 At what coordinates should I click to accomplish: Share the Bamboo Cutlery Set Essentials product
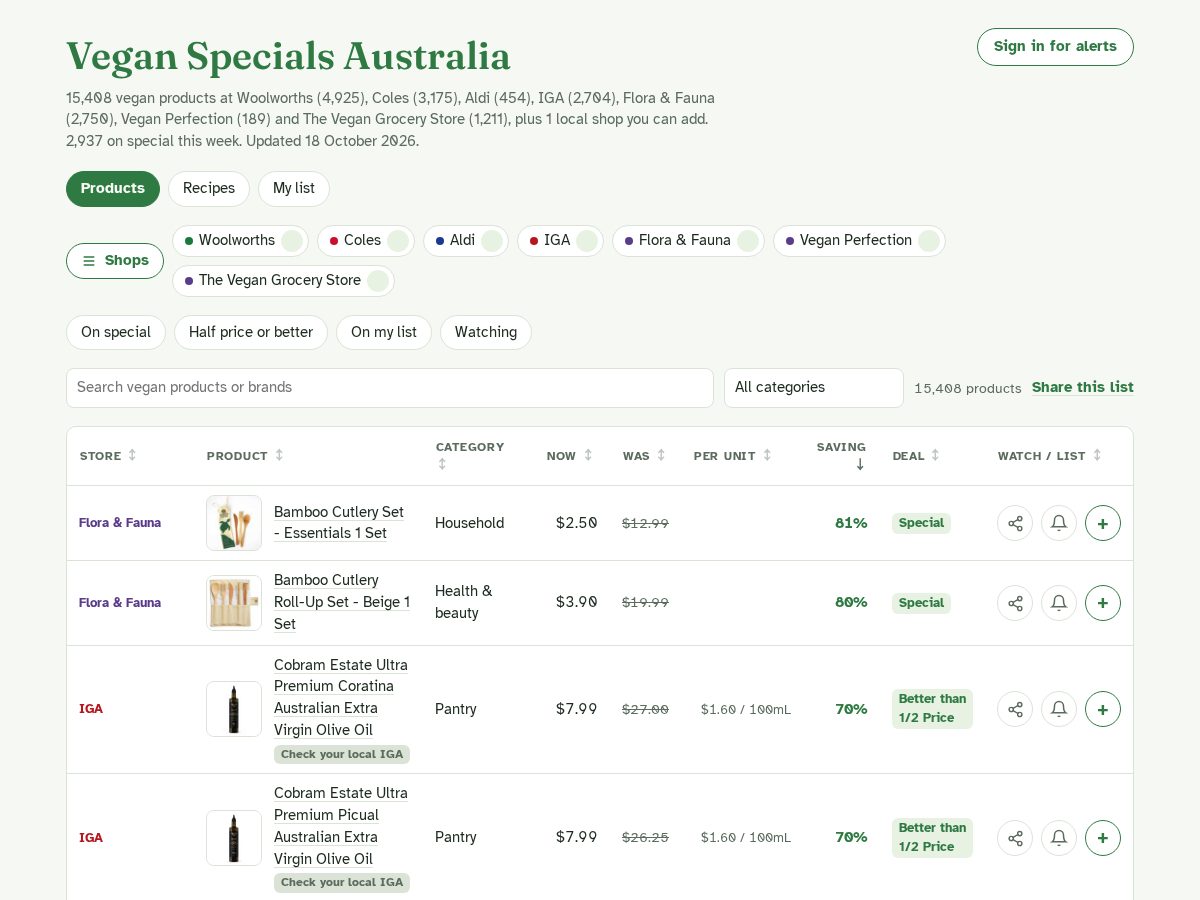1015,523
